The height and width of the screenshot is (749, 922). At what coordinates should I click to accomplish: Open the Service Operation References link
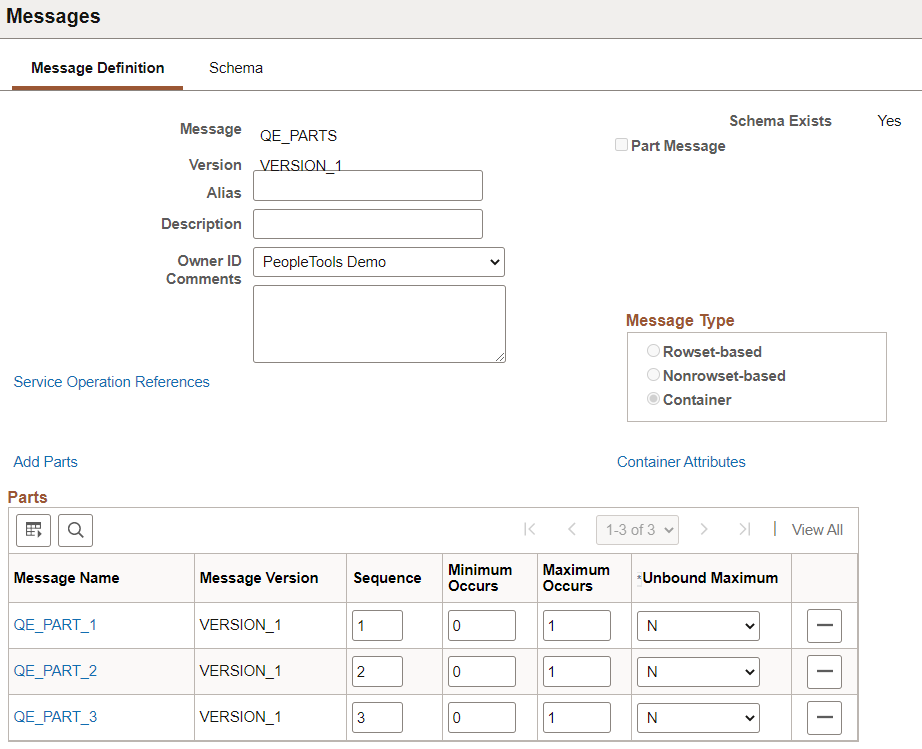[111, 382]
